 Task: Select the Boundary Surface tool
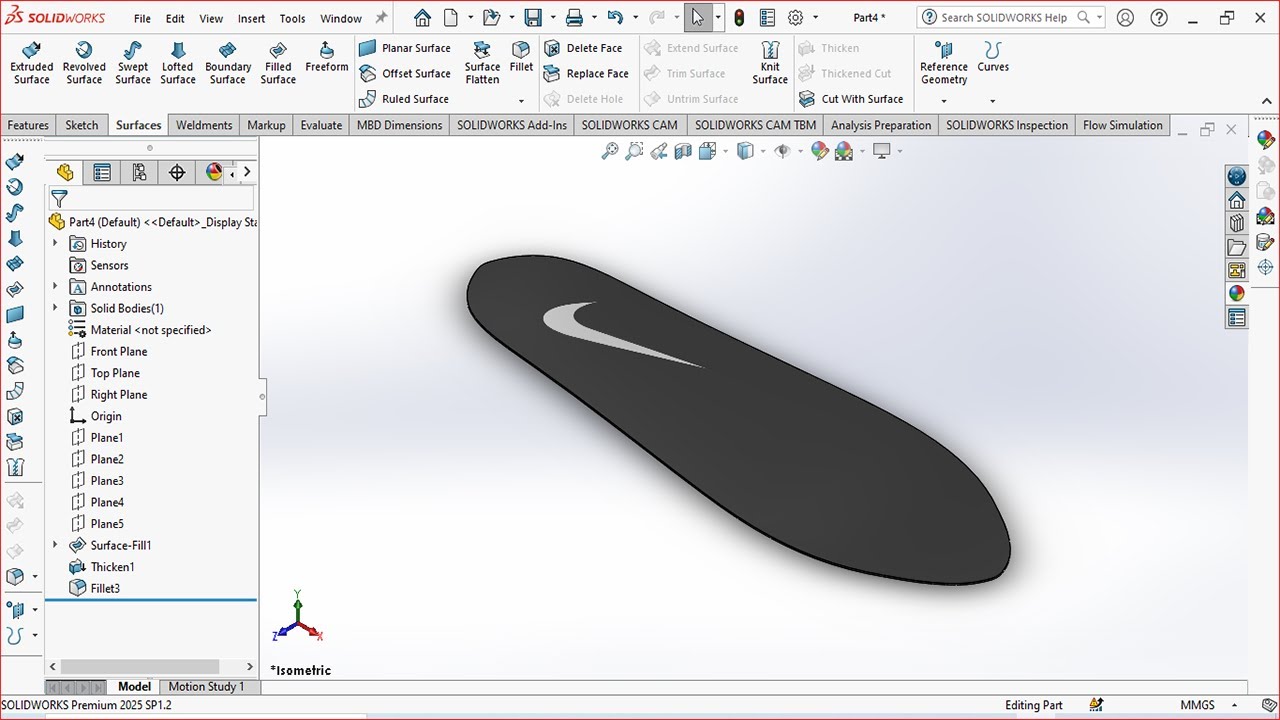228,63
